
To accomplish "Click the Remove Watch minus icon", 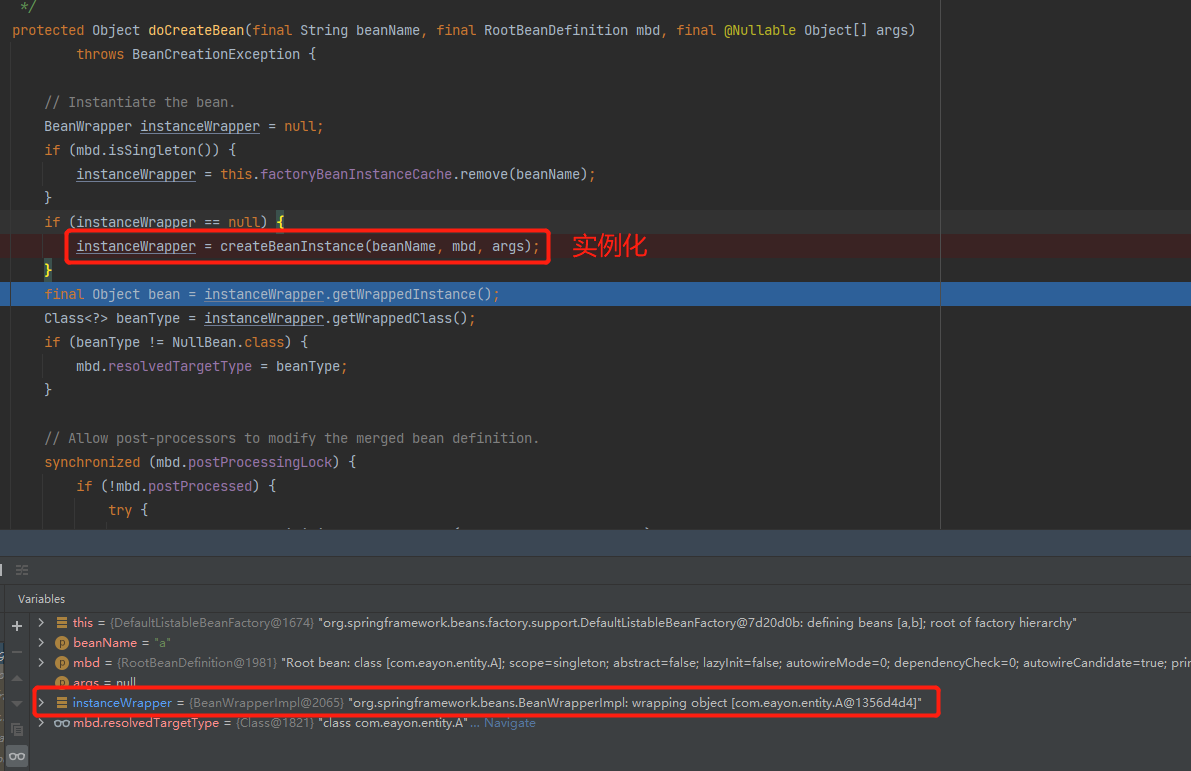I will [x=17, y=653].
